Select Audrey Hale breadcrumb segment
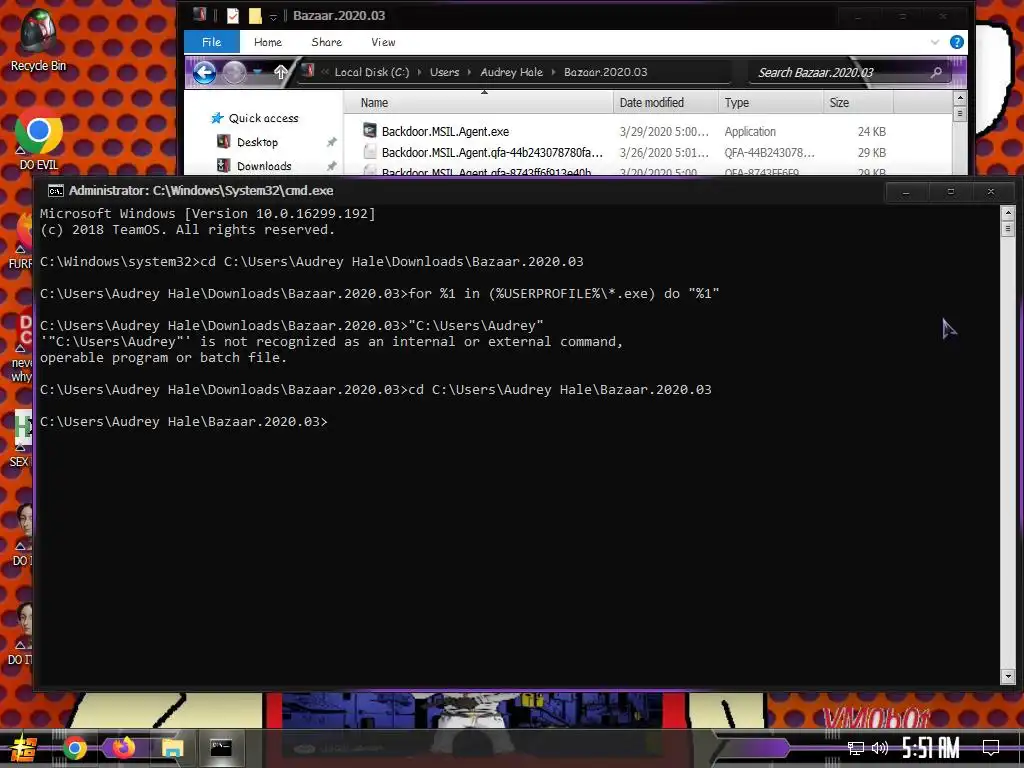Screen dimensions: 1024x768 coord(511,72)
